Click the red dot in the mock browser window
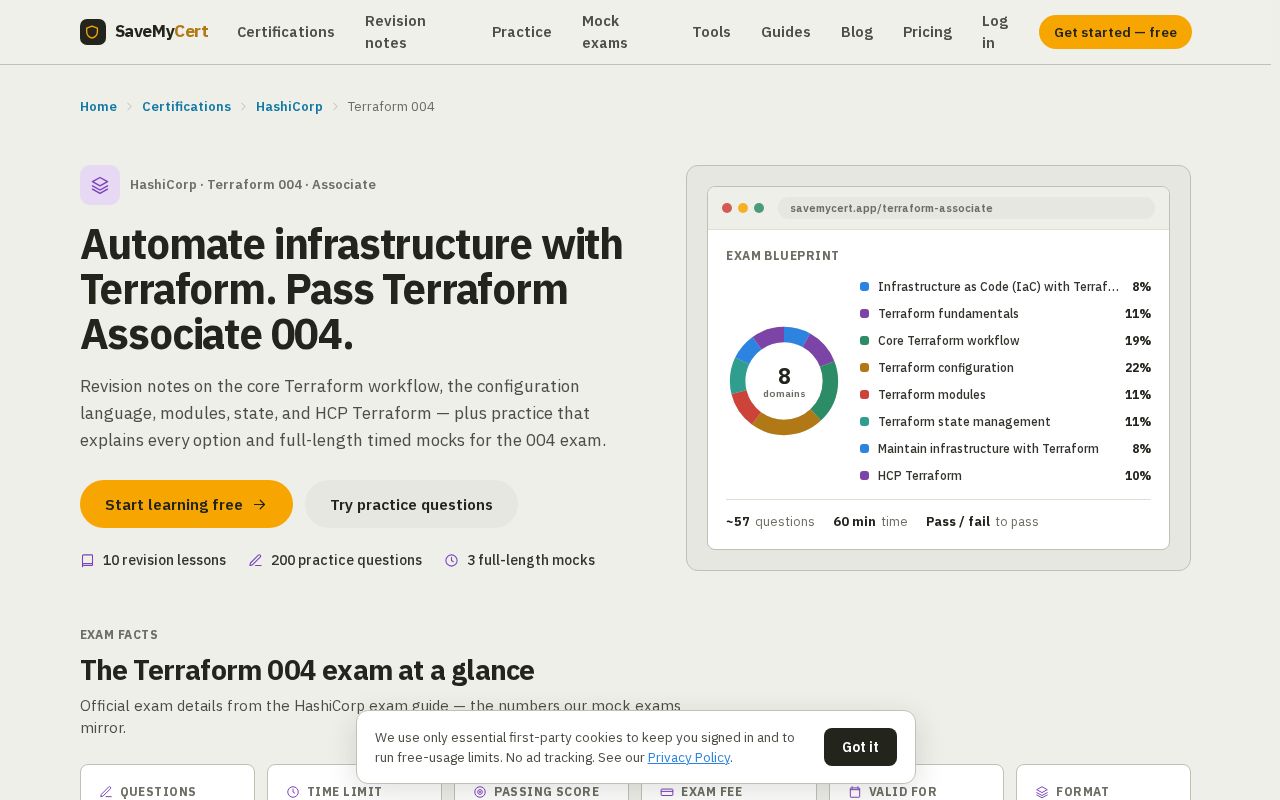The image size is (1280, 800). [727, 208]
